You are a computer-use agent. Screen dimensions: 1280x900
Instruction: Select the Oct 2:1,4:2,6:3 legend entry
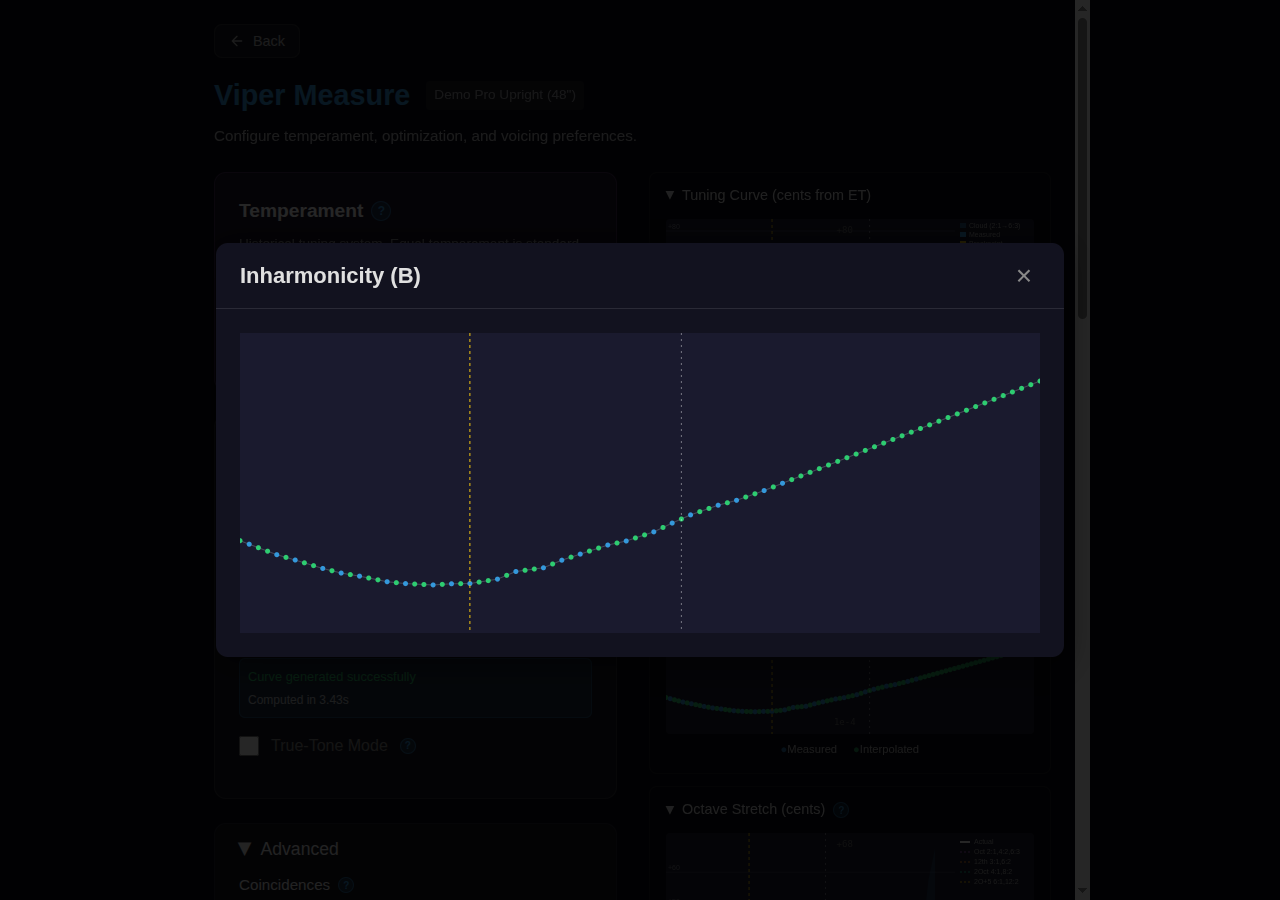click(x=997, y=852)
